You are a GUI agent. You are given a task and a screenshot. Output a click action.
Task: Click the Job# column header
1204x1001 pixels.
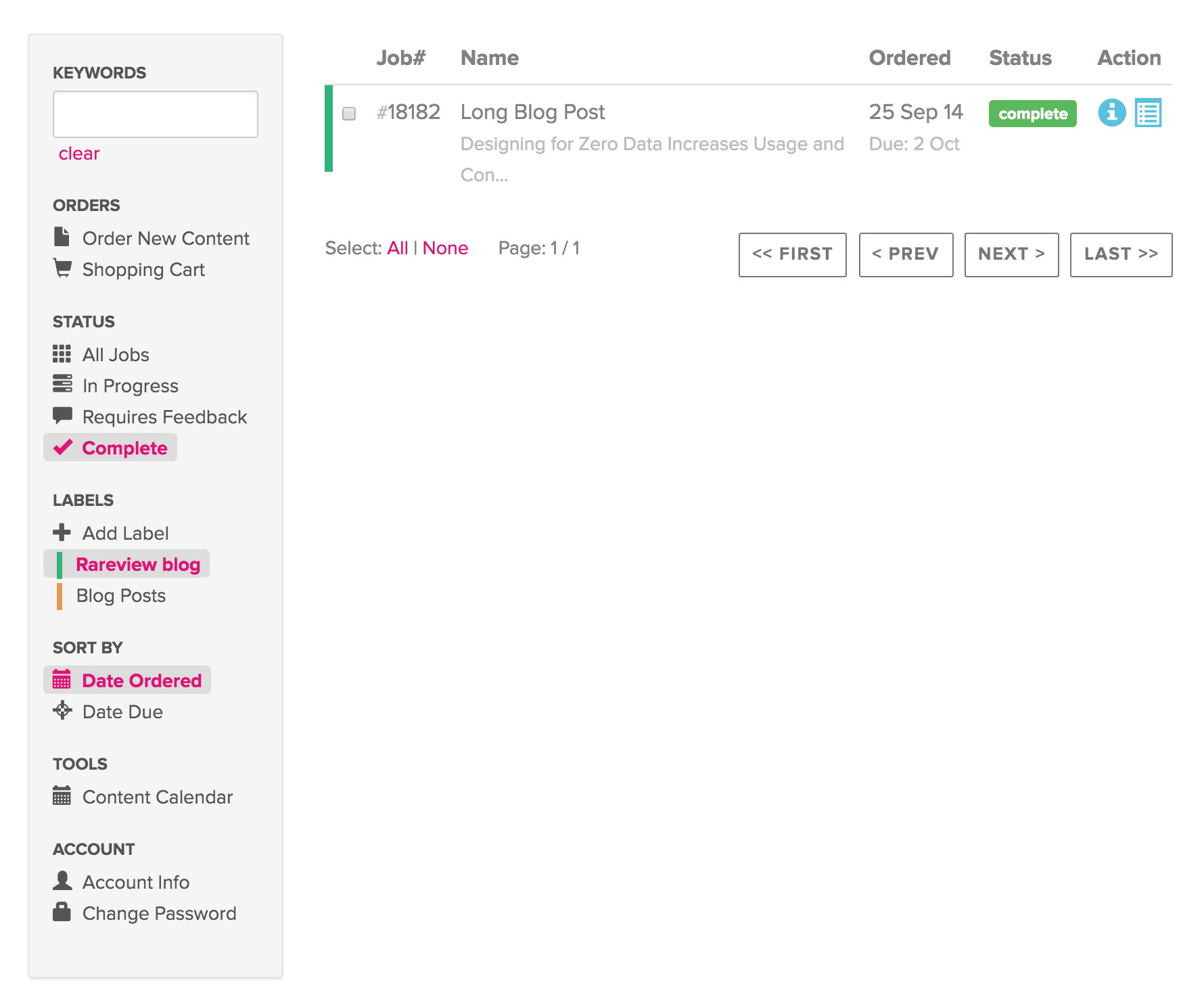401,57
